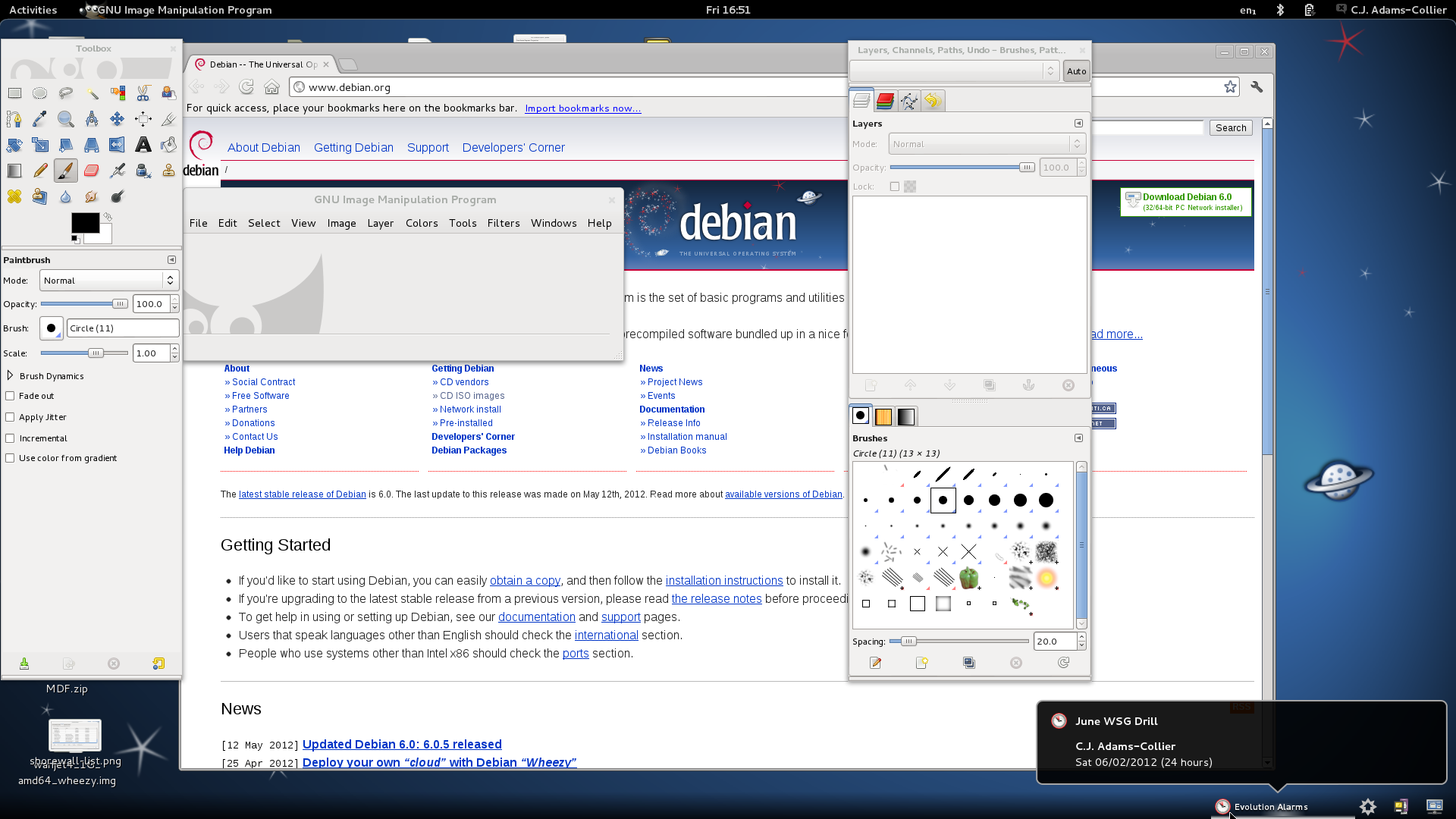This screenshot has height=819, width=1456.
Task: Click the Search button on Debian page
Action: [1231, 128]
